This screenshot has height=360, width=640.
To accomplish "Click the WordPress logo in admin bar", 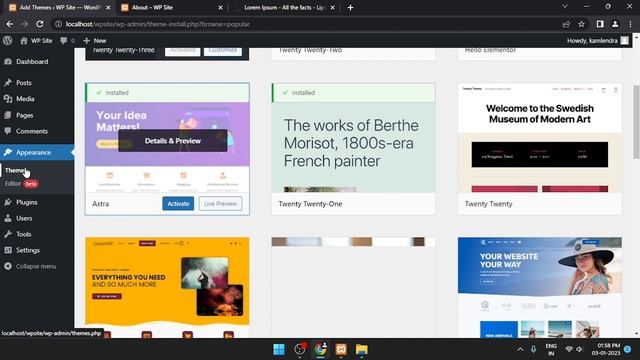I will (x=7, y=40).
